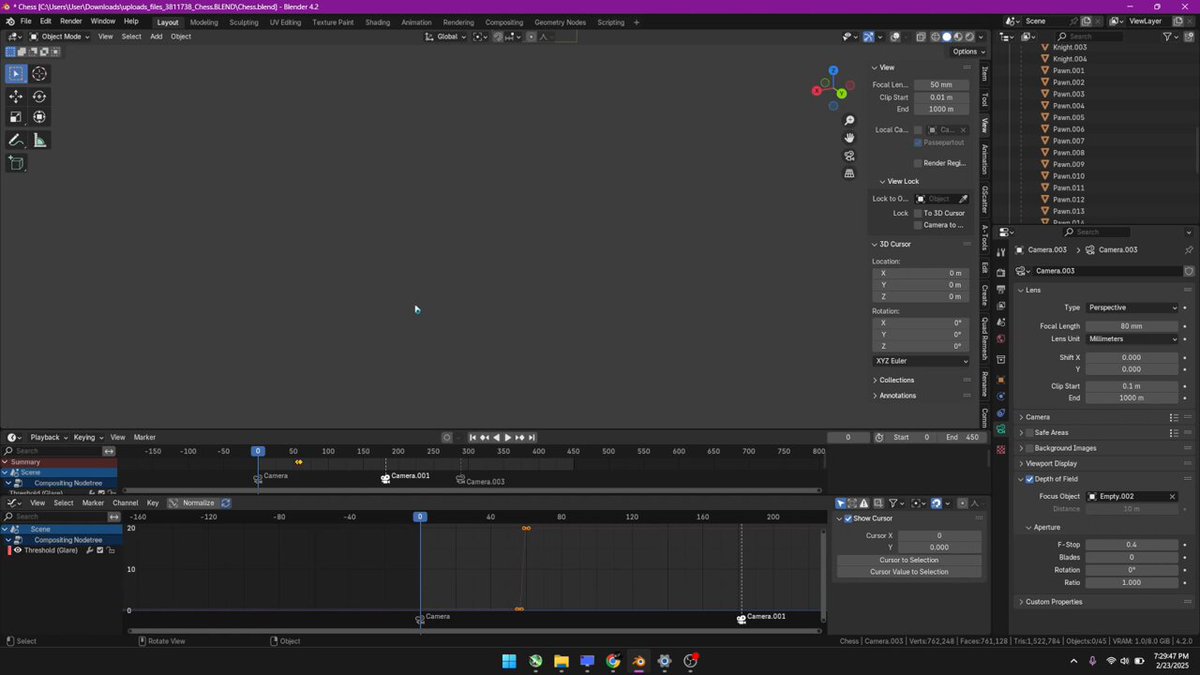Click the blue Z axis on navigation gizmo
1200x675 pixels.
[833, 71]
